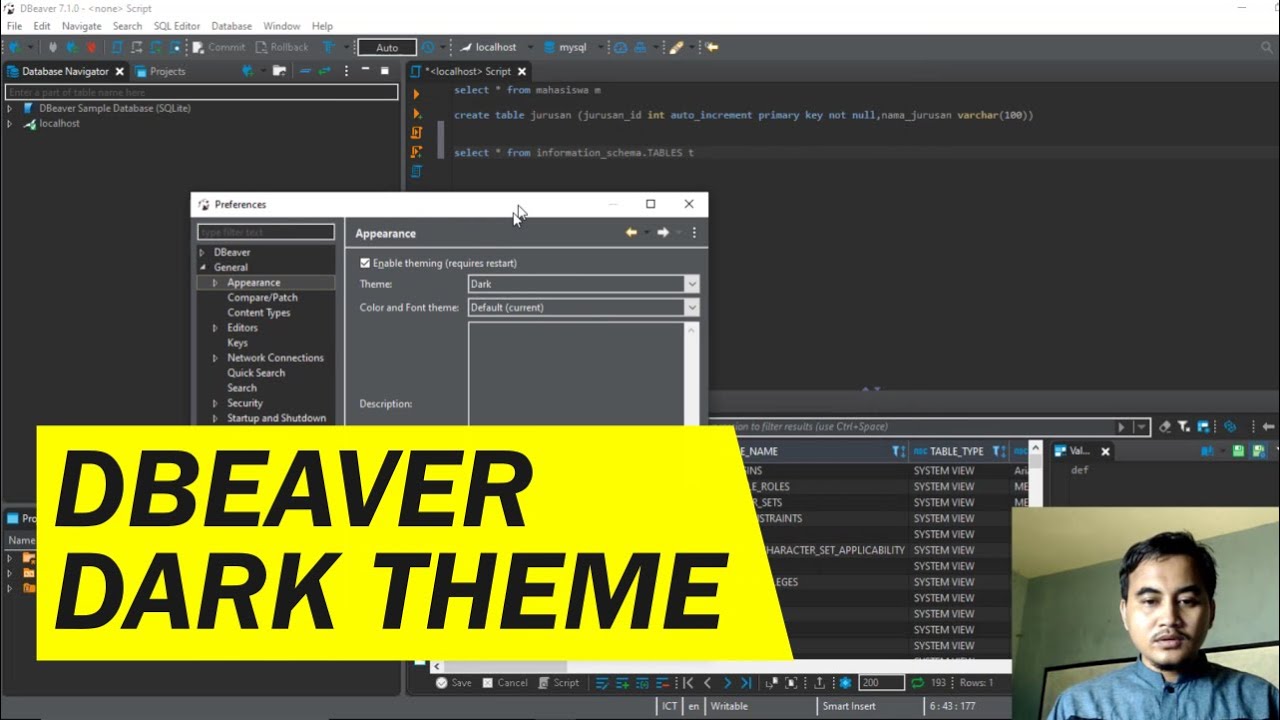Image resolution: width=1280 pixels, height=720 pixels.
Task: Click the Collapse All icon in Database Navigator
Action: [x=305, y=71]
